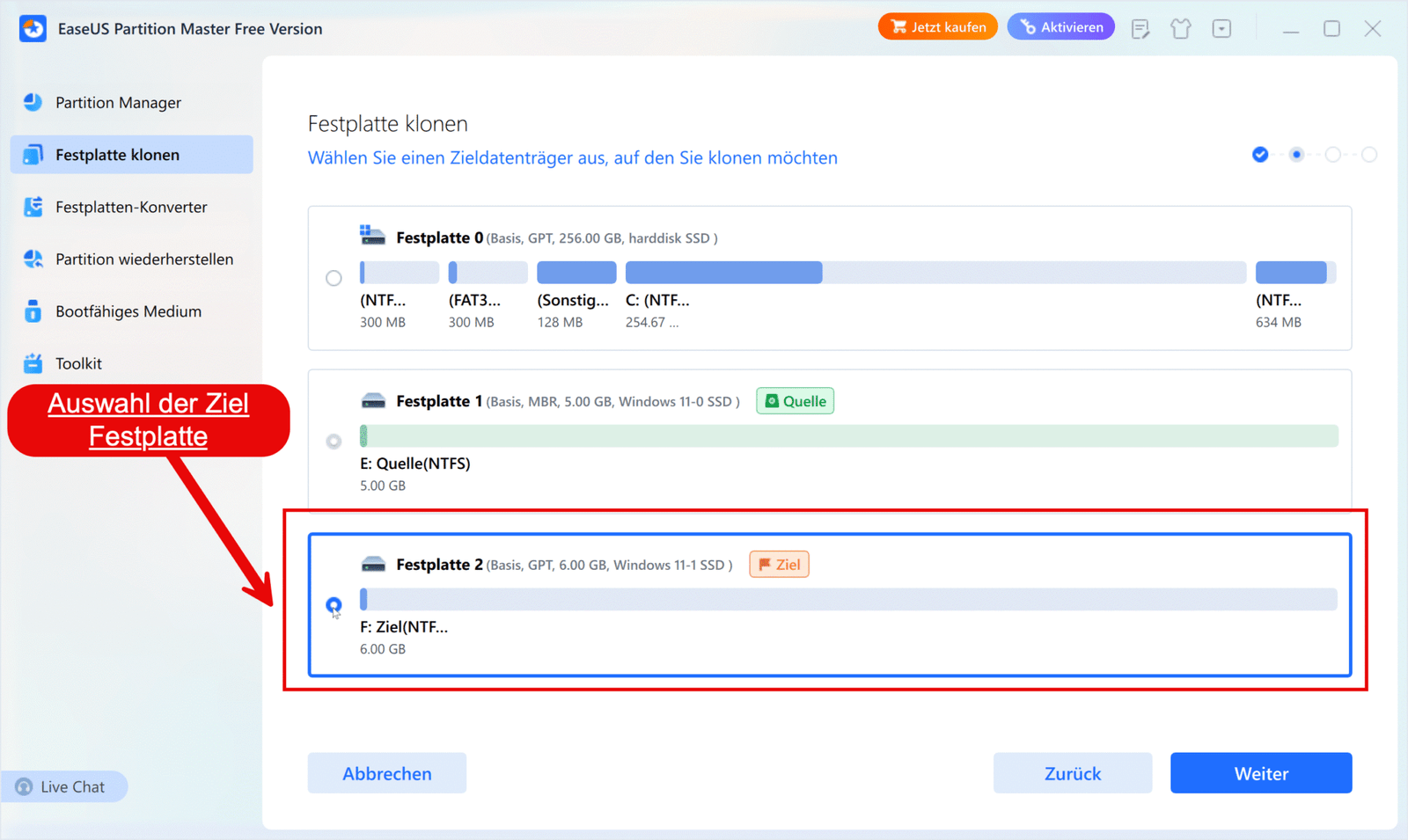Image resolution: width=1408 pixels, height=840 pixels.
Task: Select Festplatte 1 radio button
Action: click(x=334, y=441)
